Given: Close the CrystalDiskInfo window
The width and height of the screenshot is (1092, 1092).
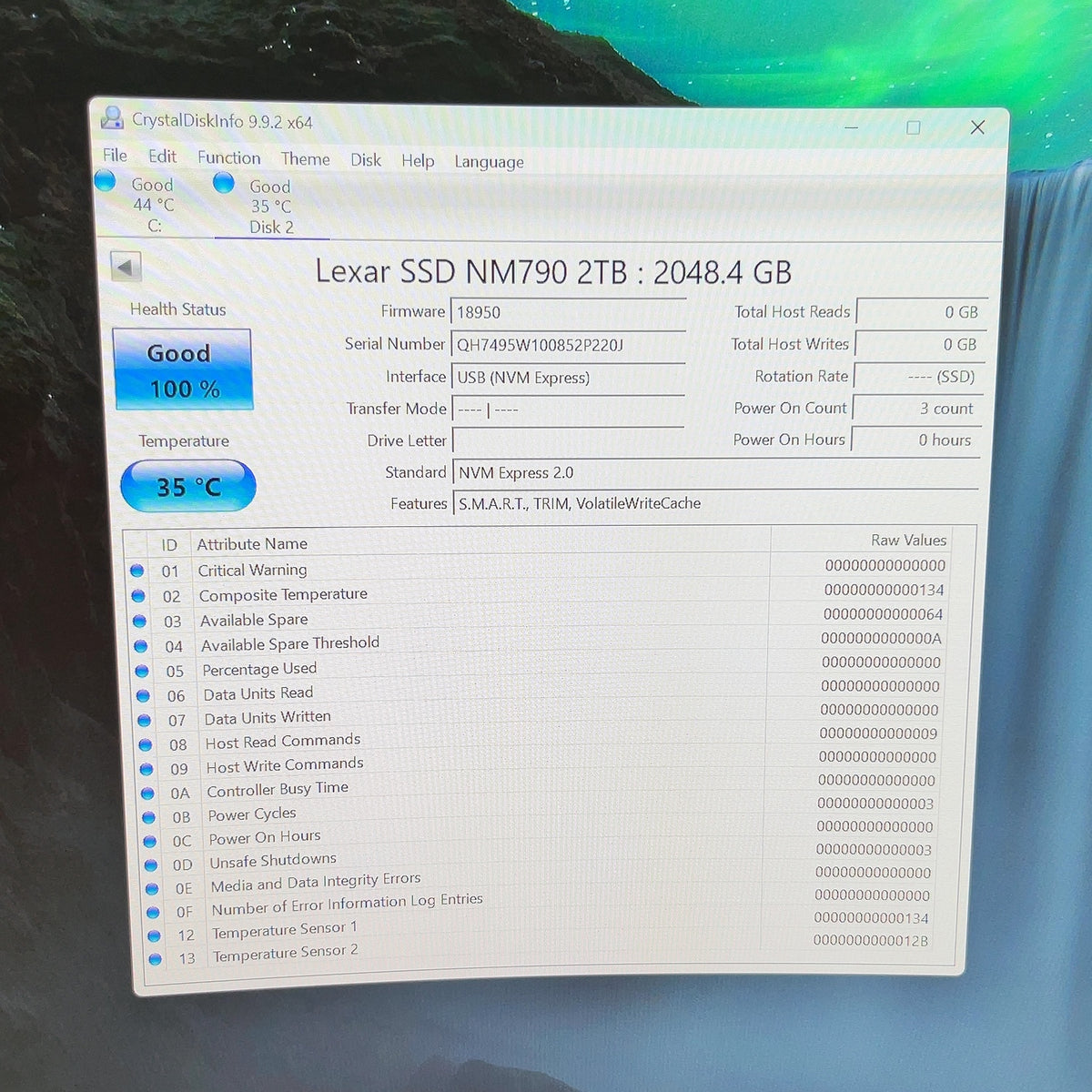Looking at the screenshot, I should [977, 127].
